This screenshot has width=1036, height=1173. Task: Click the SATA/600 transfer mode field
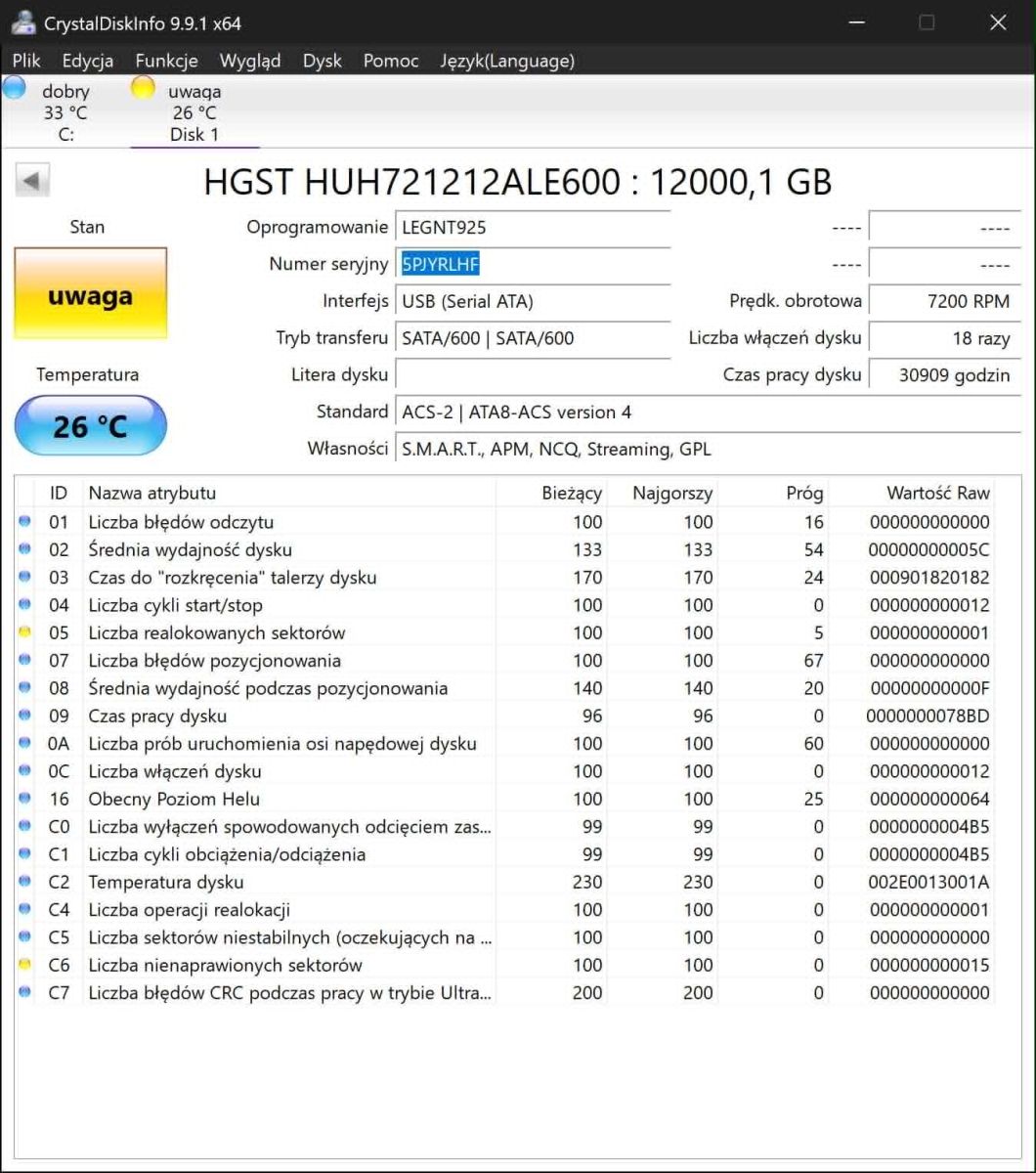[533, 338]
